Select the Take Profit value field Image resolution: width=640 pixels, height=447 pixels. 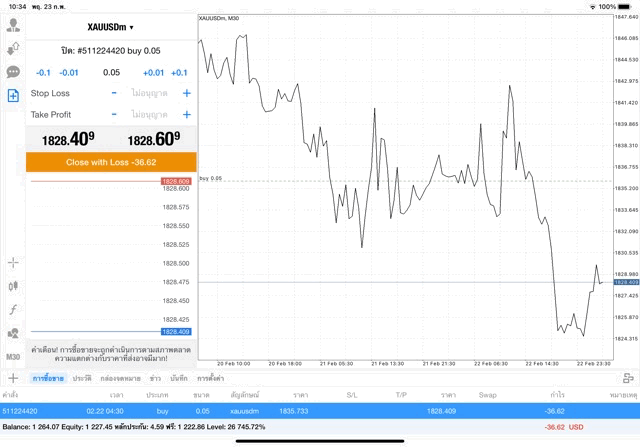(x=149, y=114)
